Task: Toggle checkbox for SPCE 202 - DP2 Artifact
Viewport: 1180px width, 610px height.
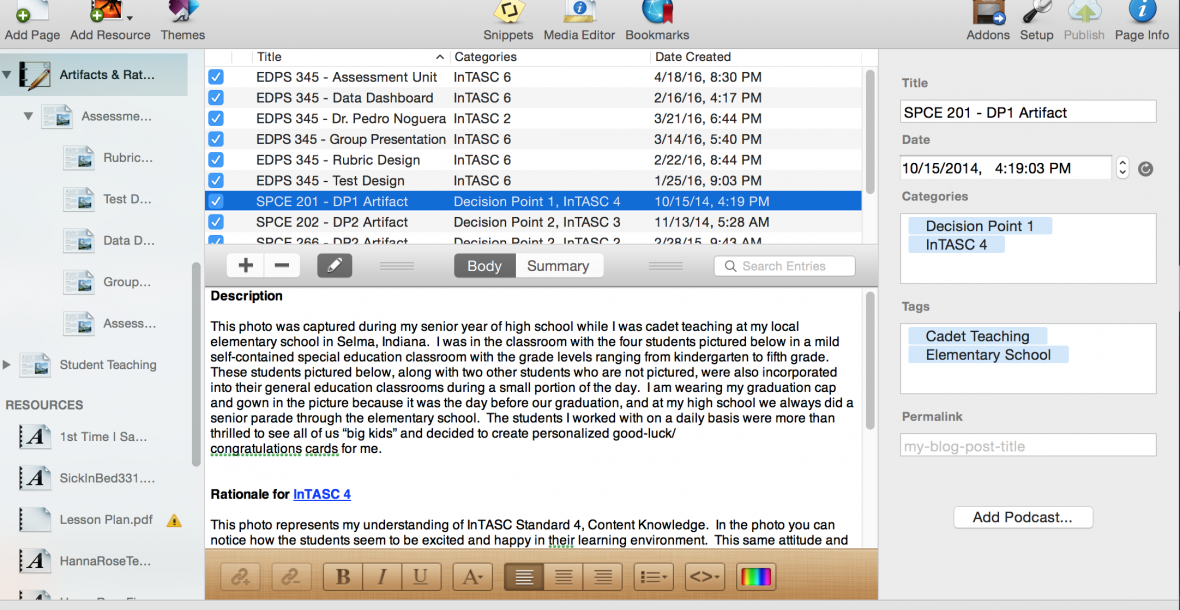Action: [216, 222]
